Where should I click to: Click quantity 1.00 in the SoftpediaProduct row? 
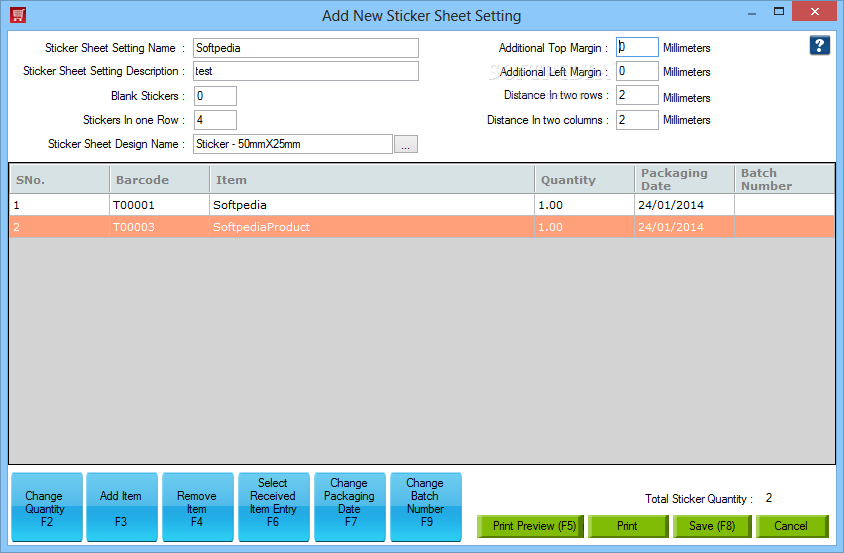[x=585, y=227]
